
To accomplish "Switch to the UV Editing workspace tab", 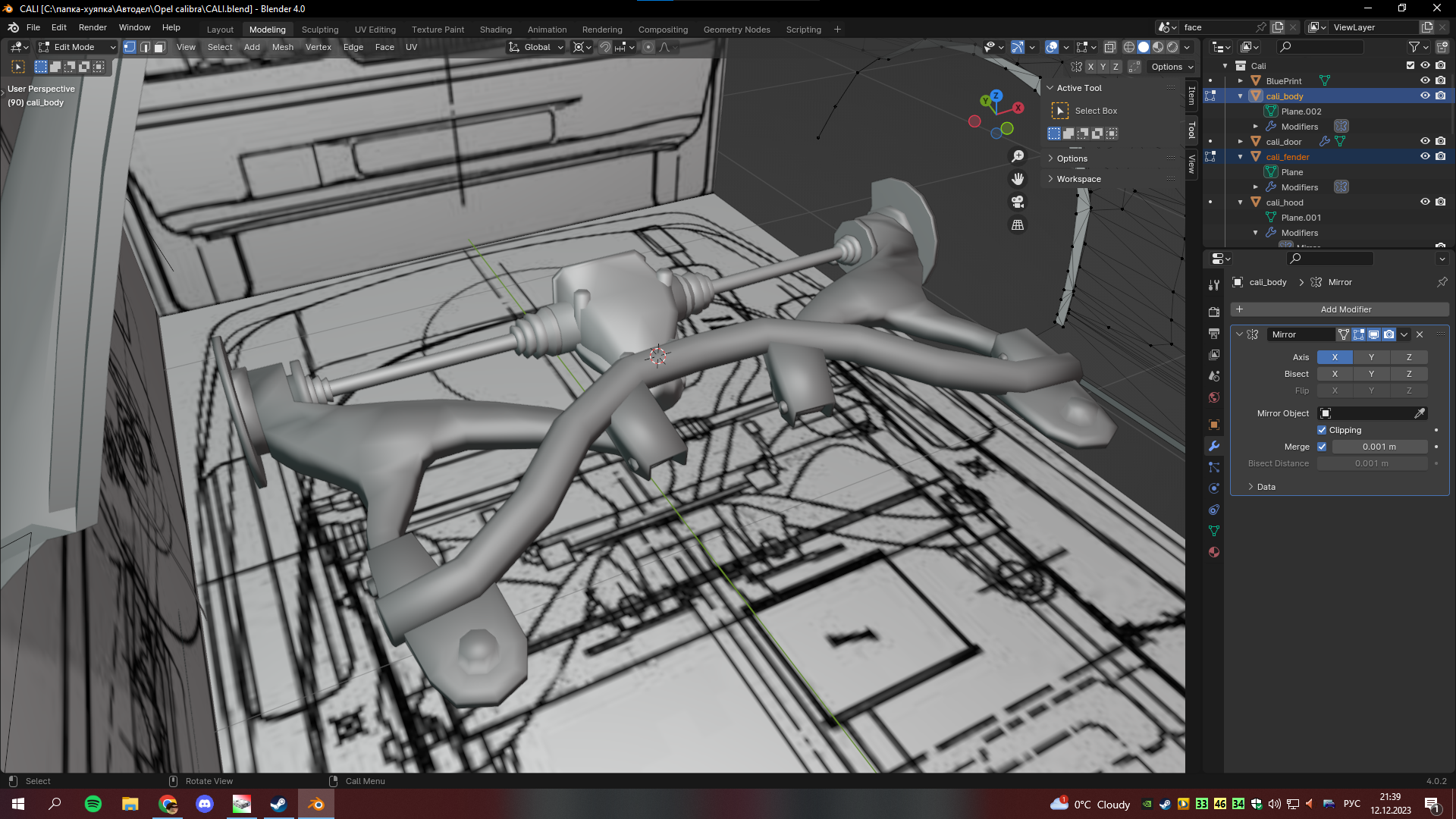I will point(375,30).
